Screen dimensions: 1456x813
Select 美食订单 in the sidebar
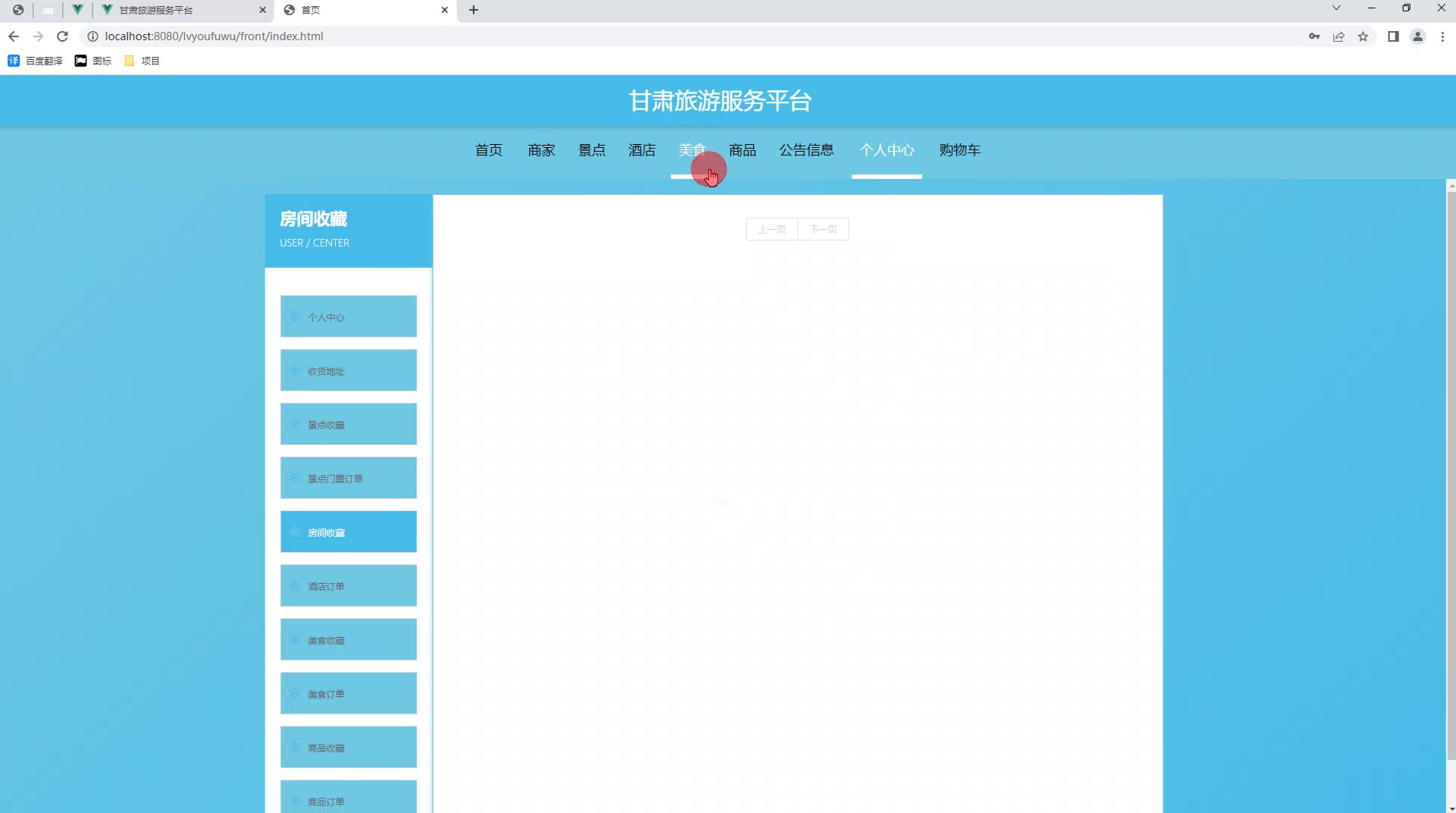pos(348,693)
